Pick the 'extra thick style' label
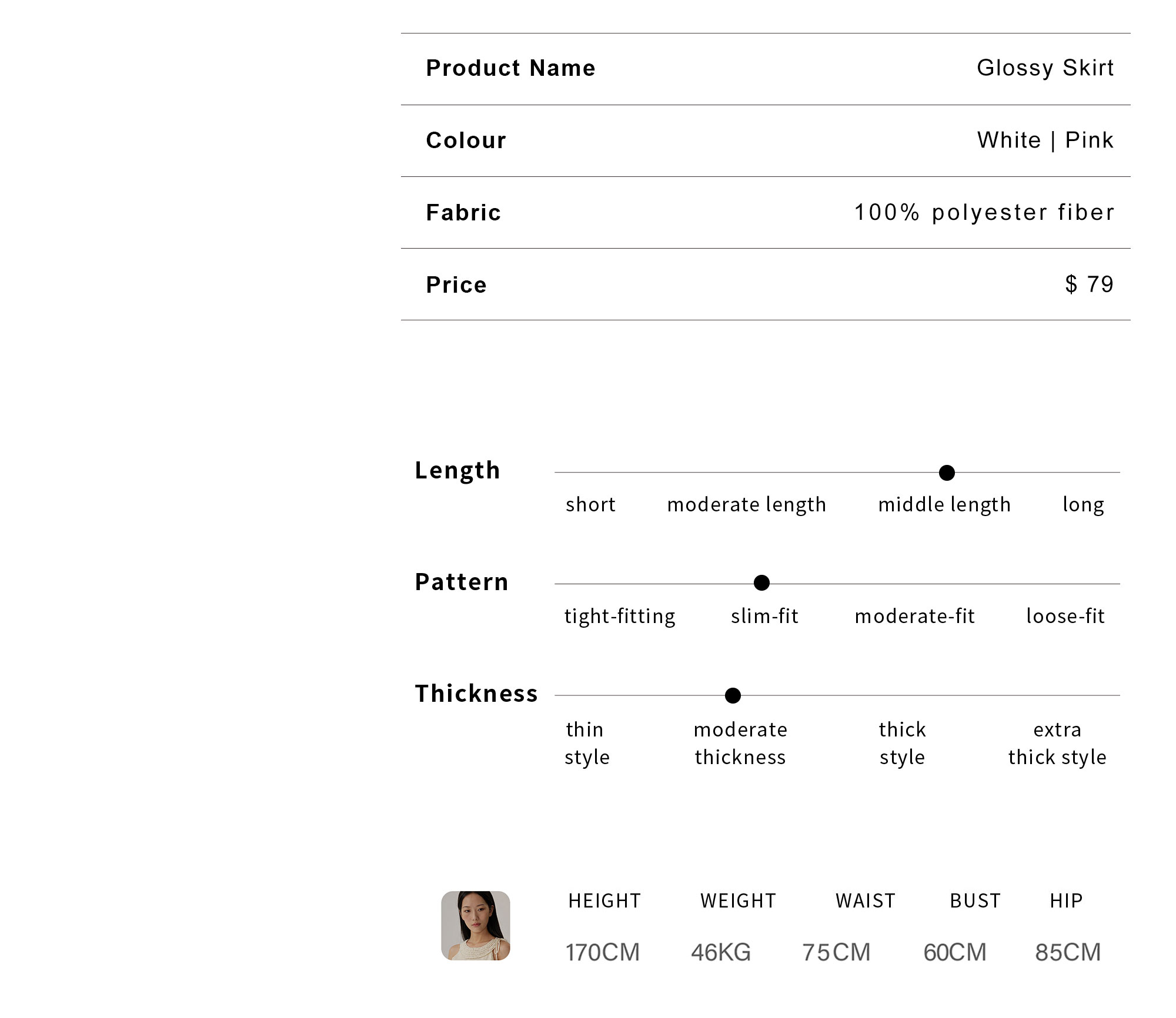This screenshot has height=1018, width=1176. [1057, 744]
